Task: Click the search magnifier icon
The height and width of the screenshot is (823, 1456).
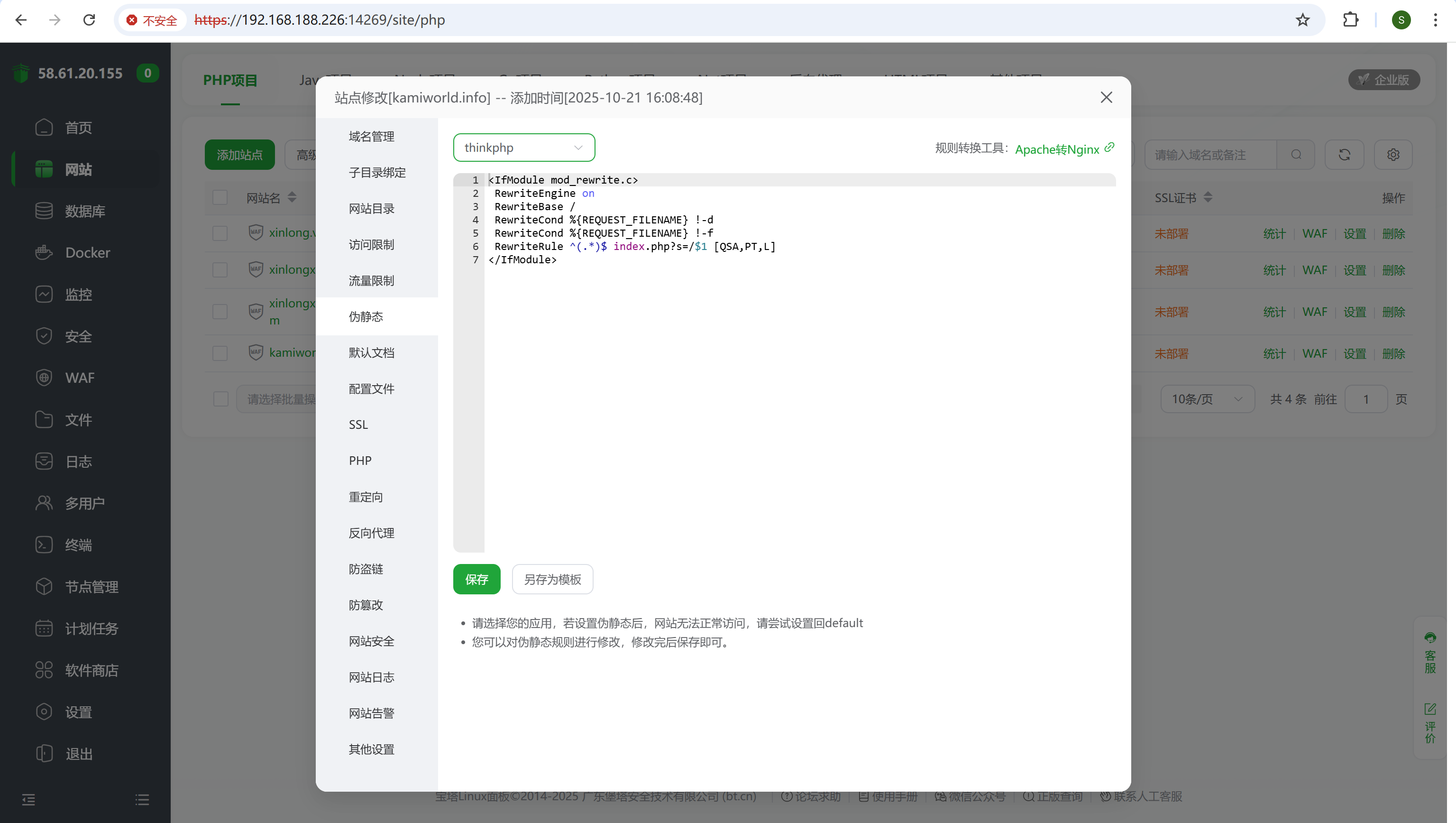Action: point(1296,155)
